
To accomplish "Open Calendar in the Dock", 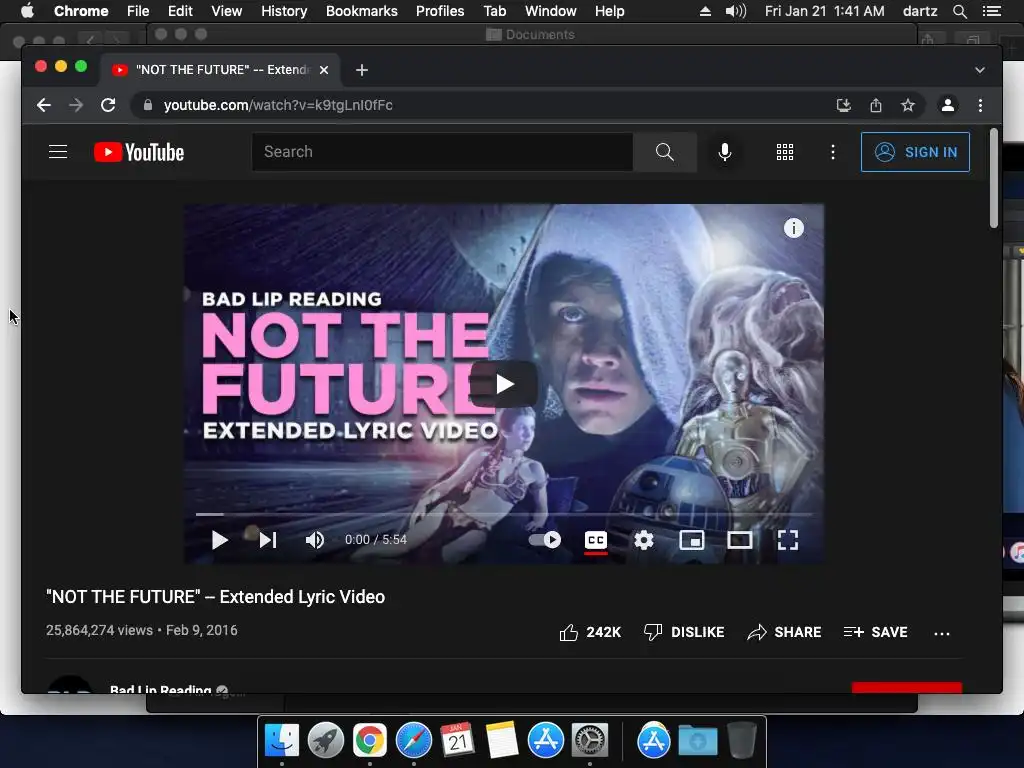I will pyautogui.click(x=457, y=741).
